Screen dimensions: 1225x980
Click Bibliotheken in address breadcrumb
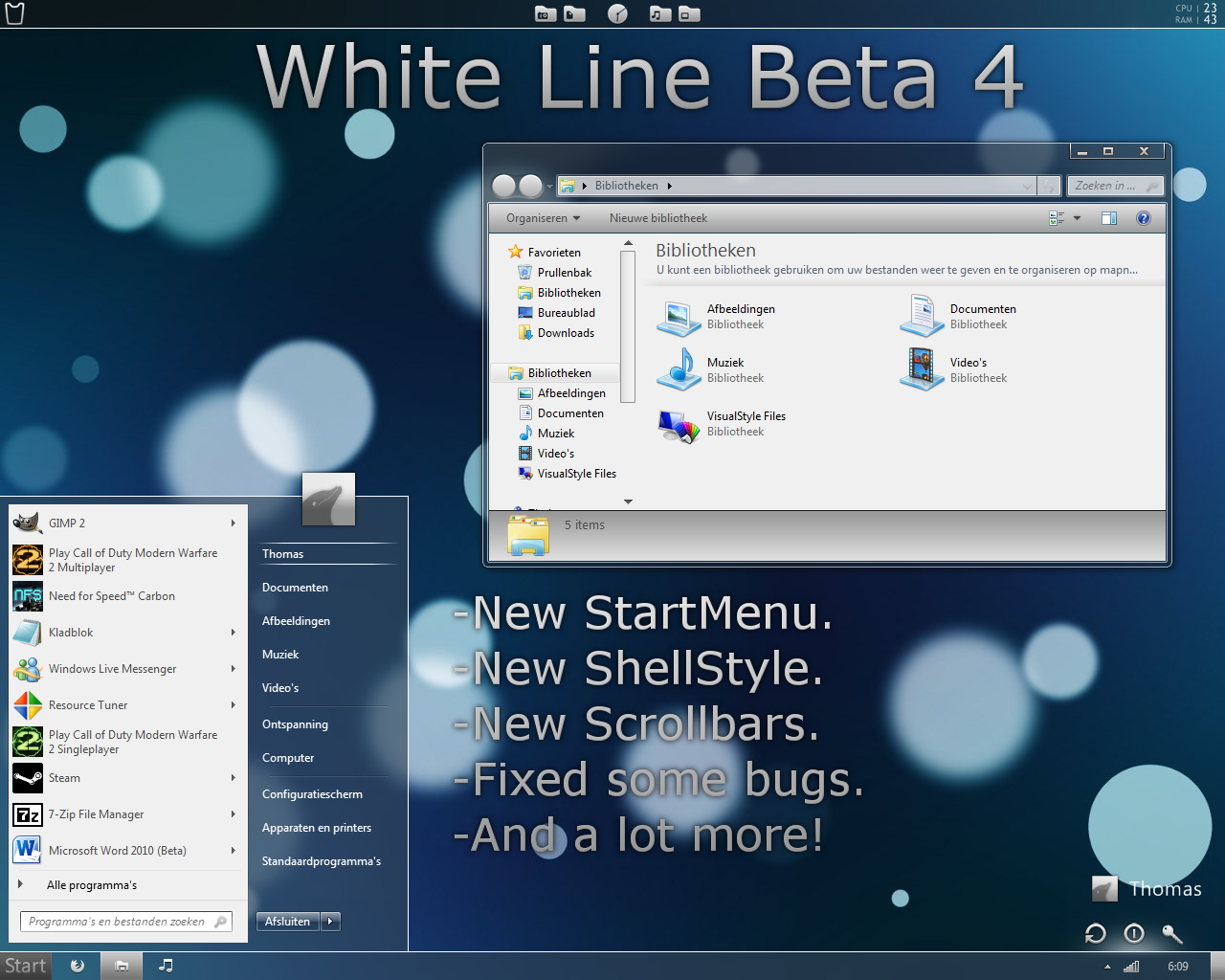point(626,186)
